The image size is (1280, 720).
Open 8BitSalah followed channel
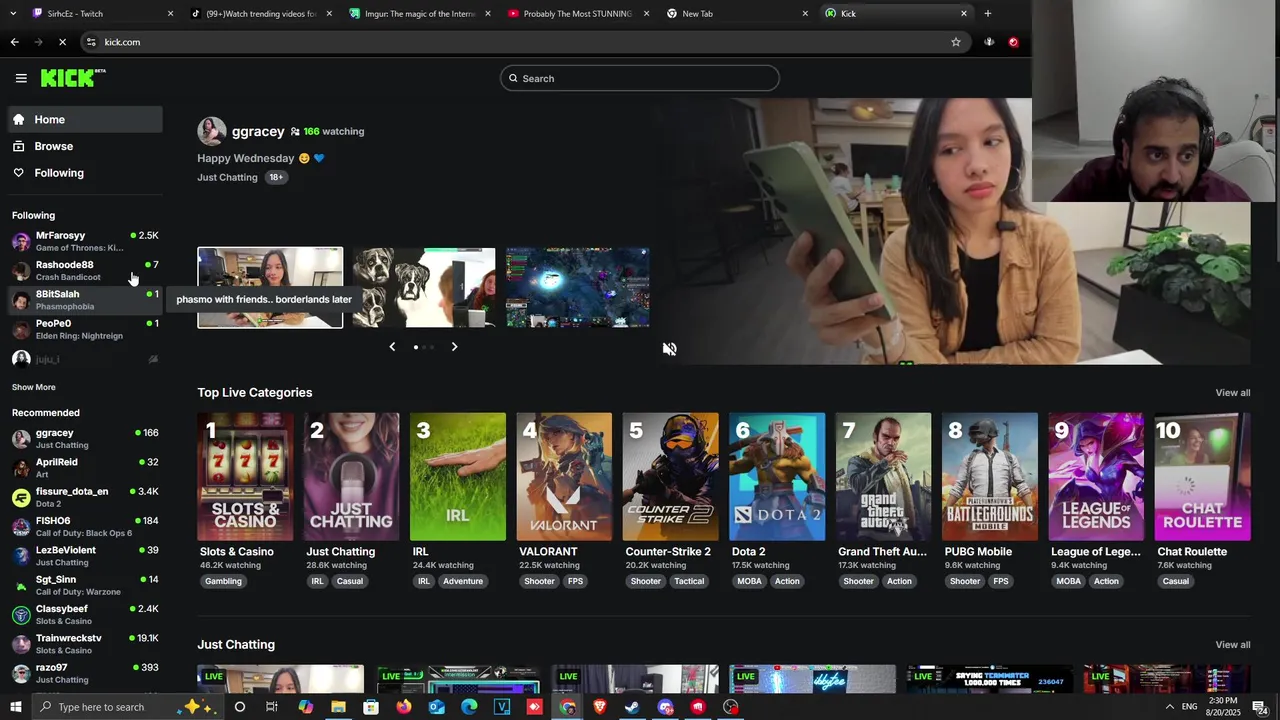[85, 300]
